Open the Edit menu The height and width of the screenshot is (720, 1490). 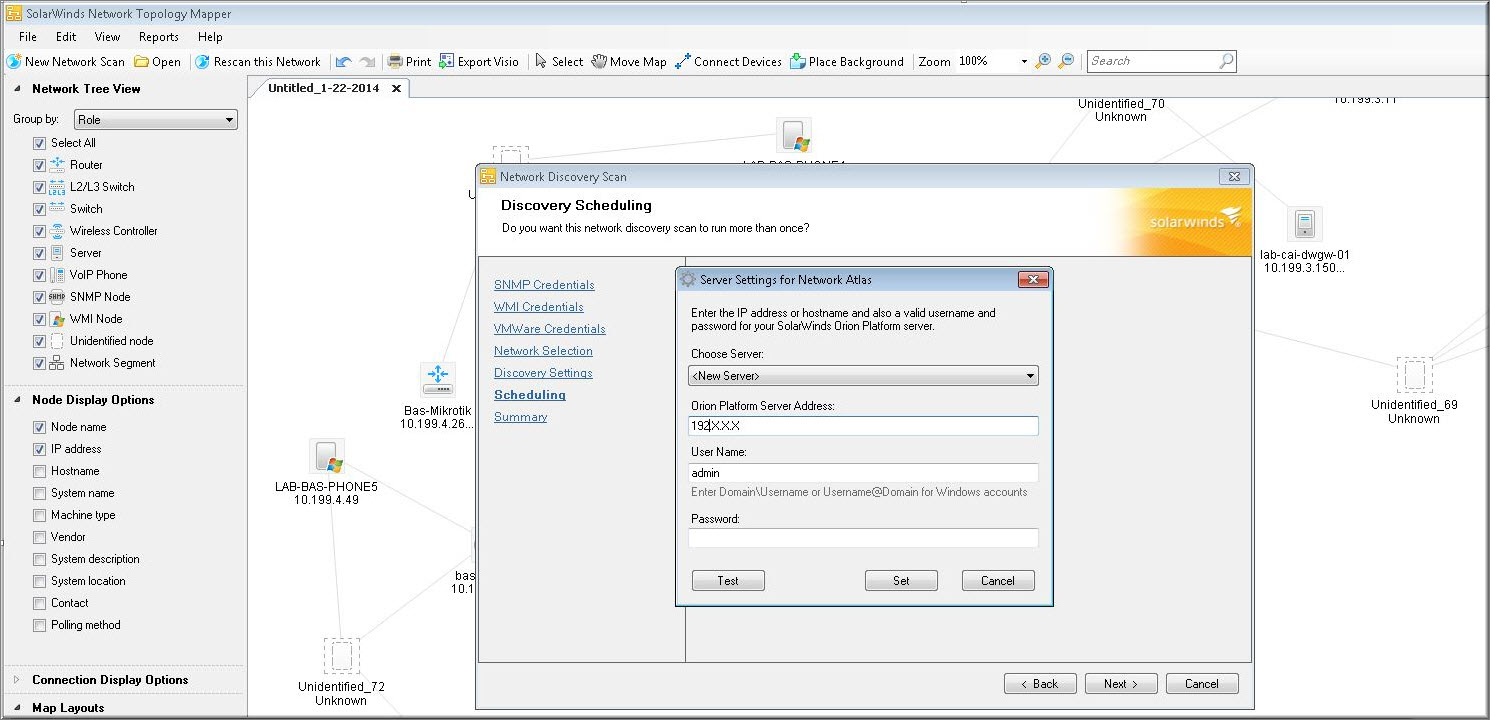[x=66, y=36]
